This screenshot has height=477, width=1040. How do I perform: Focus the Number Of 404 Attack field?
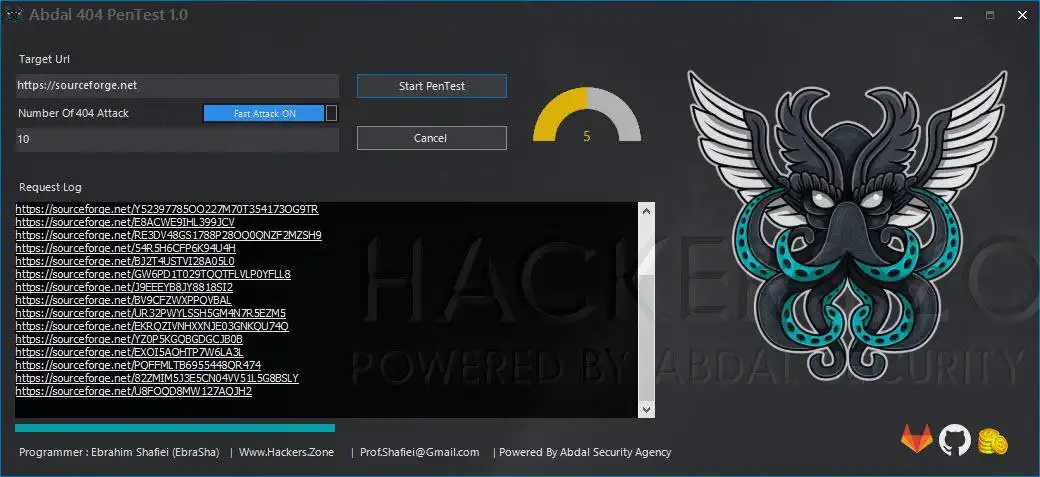point(177,139)
